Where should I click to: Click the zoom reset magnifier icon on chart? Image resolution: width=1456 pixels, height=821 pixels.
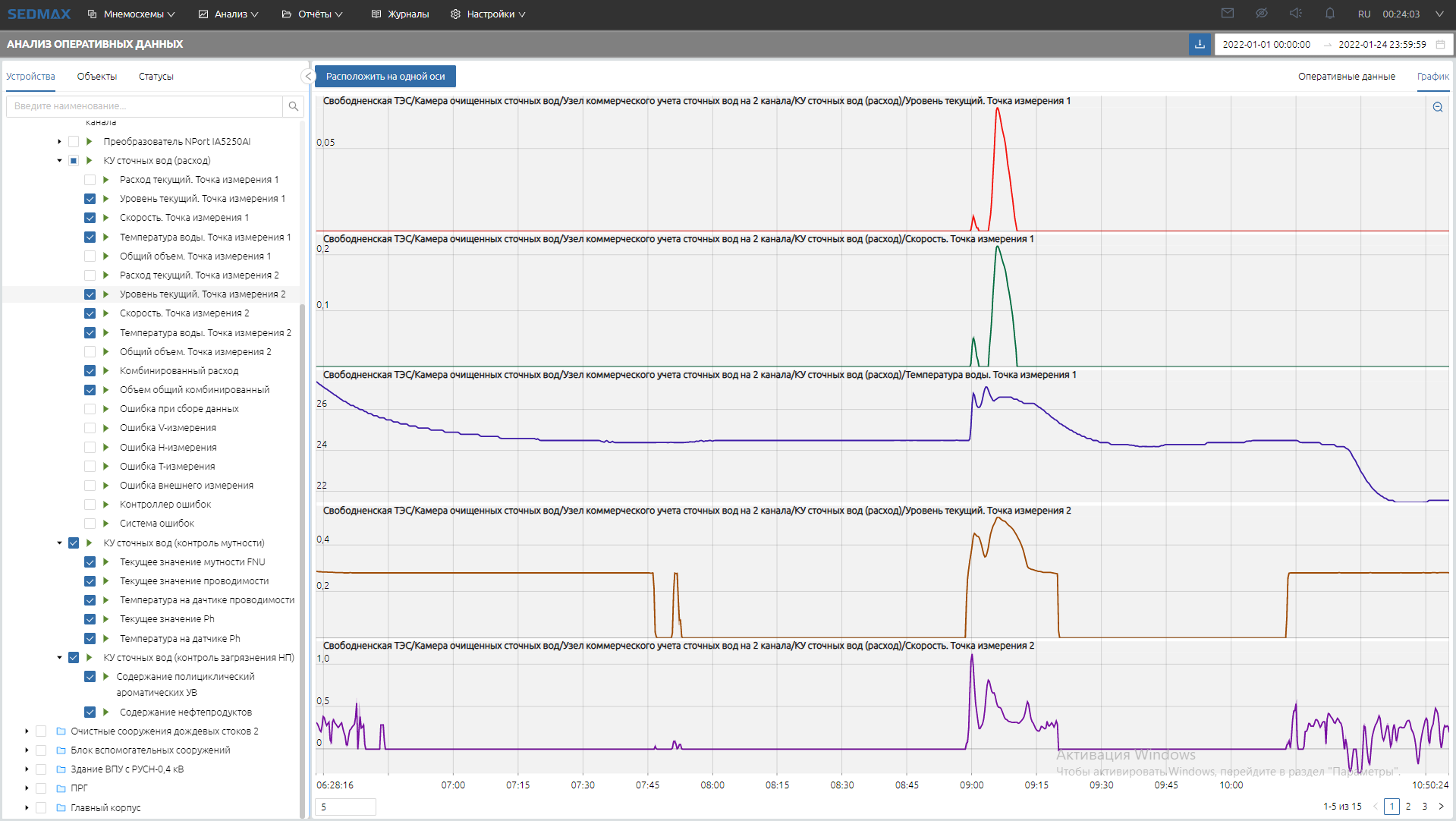coord(1437,107)
